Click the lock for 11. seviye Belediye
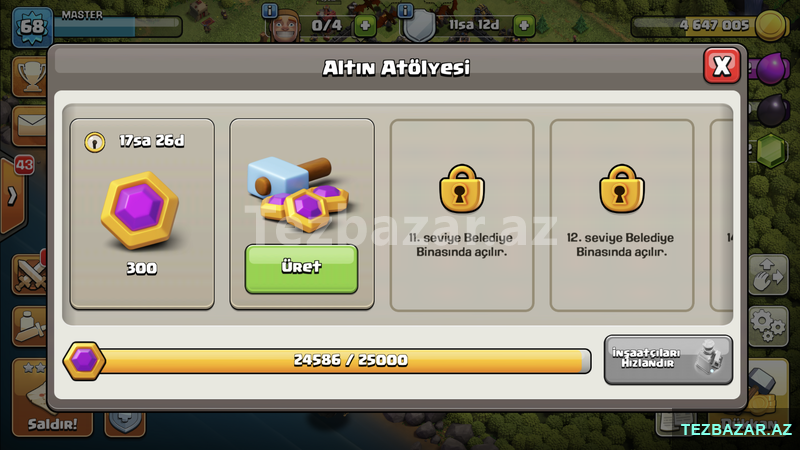 (461, 188)
